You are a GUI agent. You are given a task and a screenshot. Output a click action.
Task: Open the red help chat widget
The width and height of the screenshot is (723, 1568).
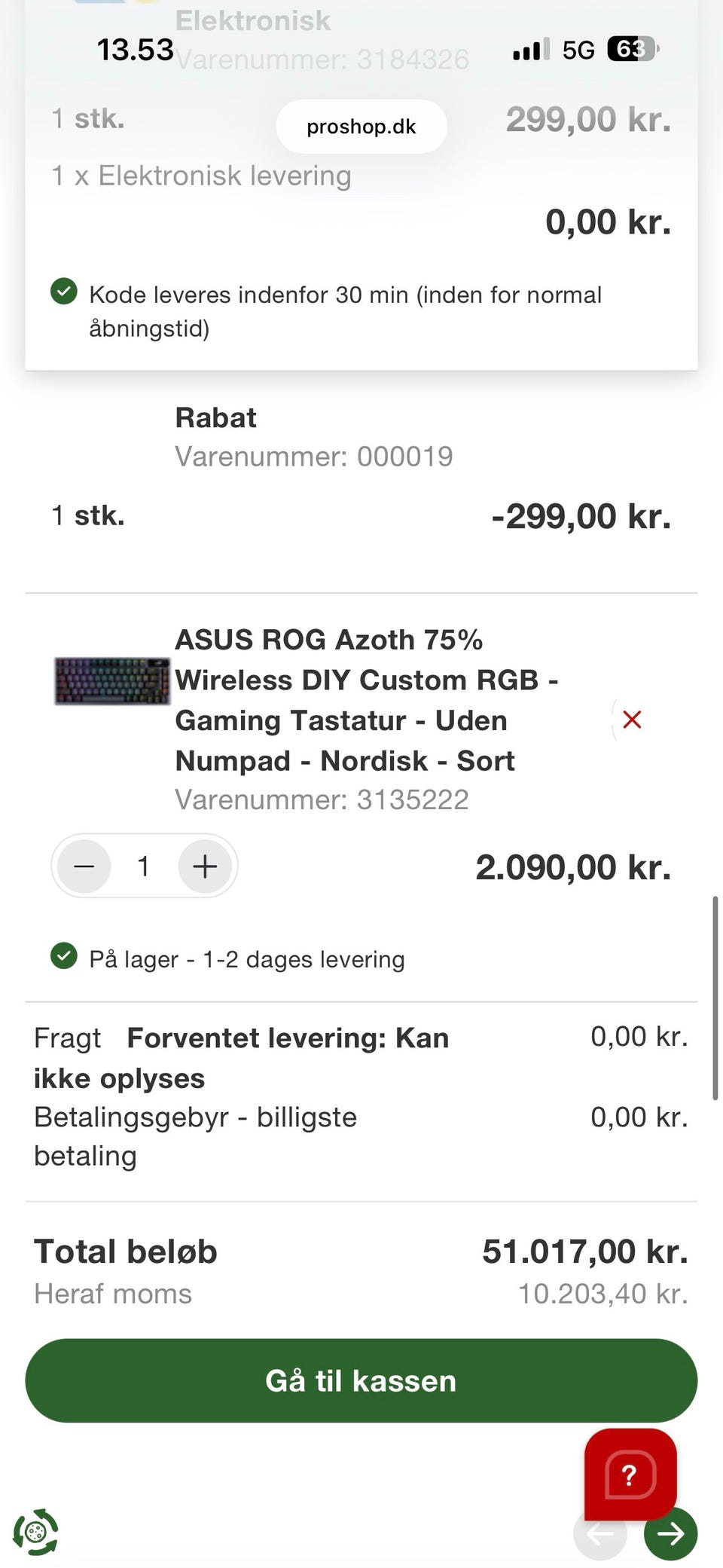click(x=630, y=1474)
